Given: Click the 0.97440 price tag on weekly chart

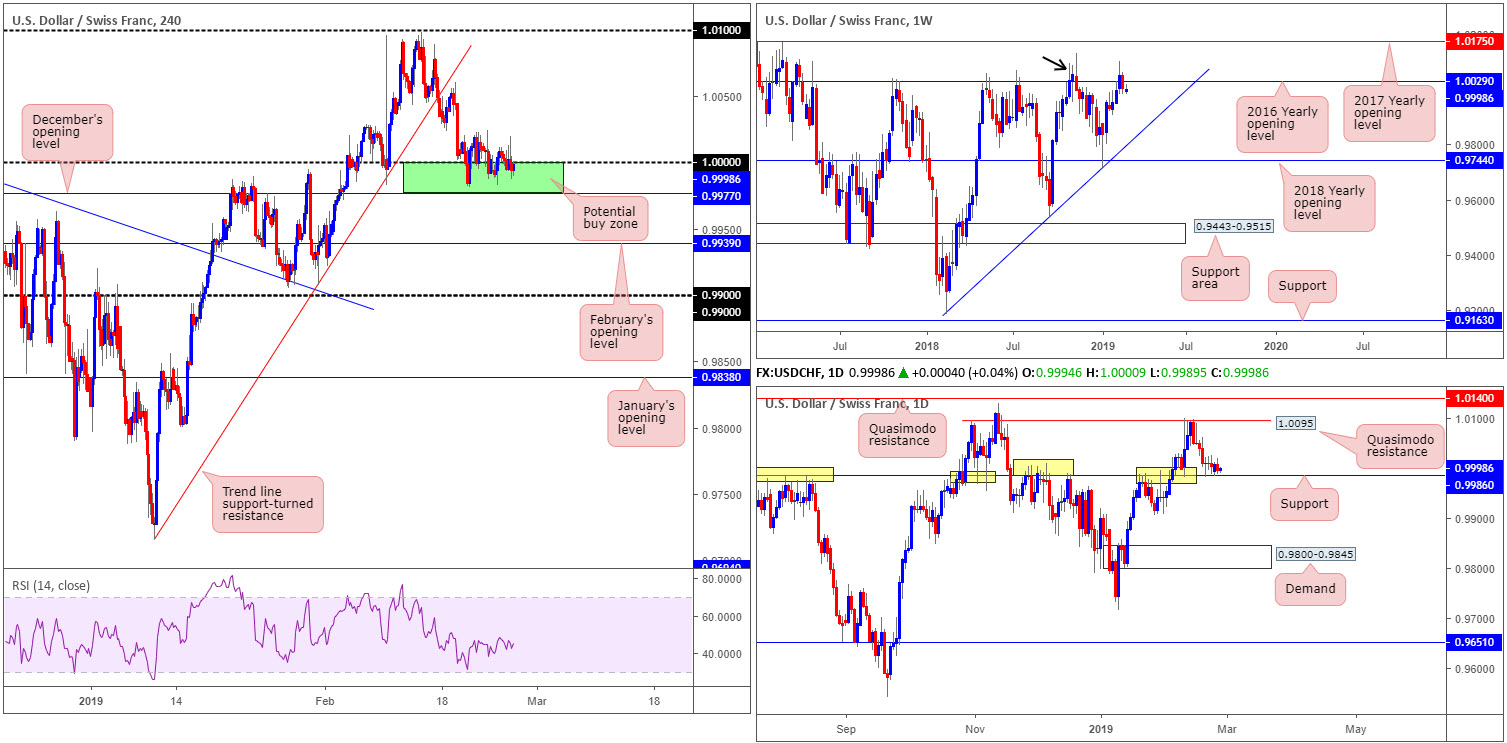Looking at the screenshot, I should (x=1476, y=160).
